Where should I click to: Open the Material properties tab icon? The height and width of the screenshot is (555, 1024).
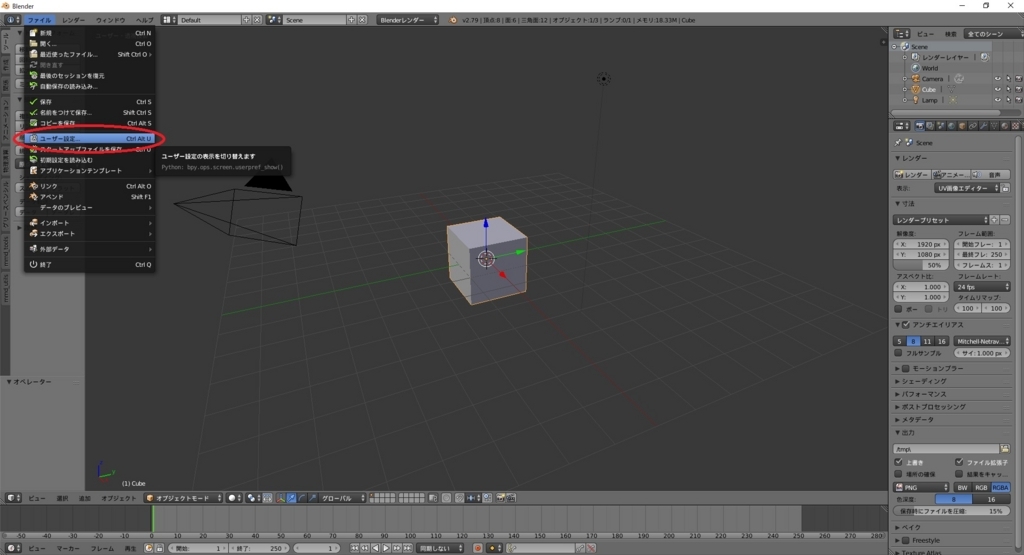[x=1004, y=126]
